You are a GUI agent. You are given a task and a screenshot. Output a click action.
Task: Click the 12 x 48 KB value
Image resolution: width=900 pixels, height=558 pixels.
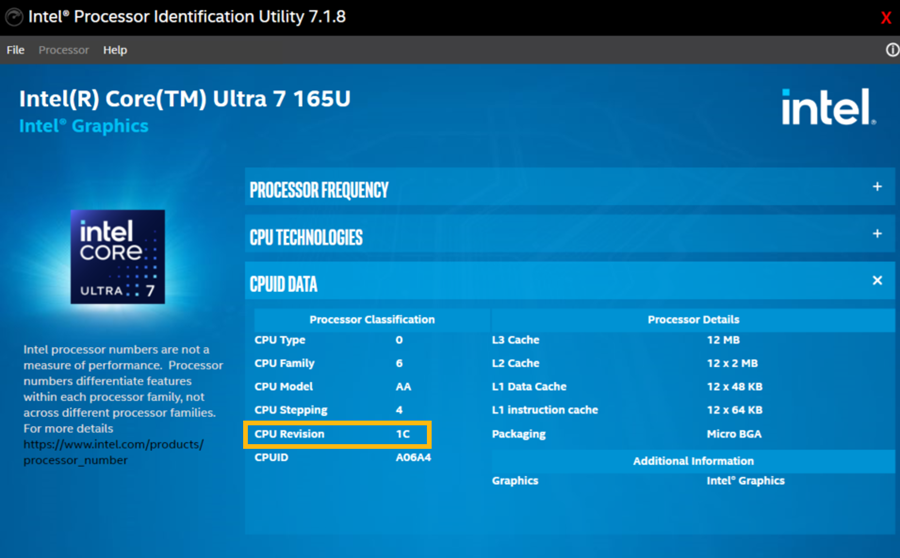coord(735,386)
